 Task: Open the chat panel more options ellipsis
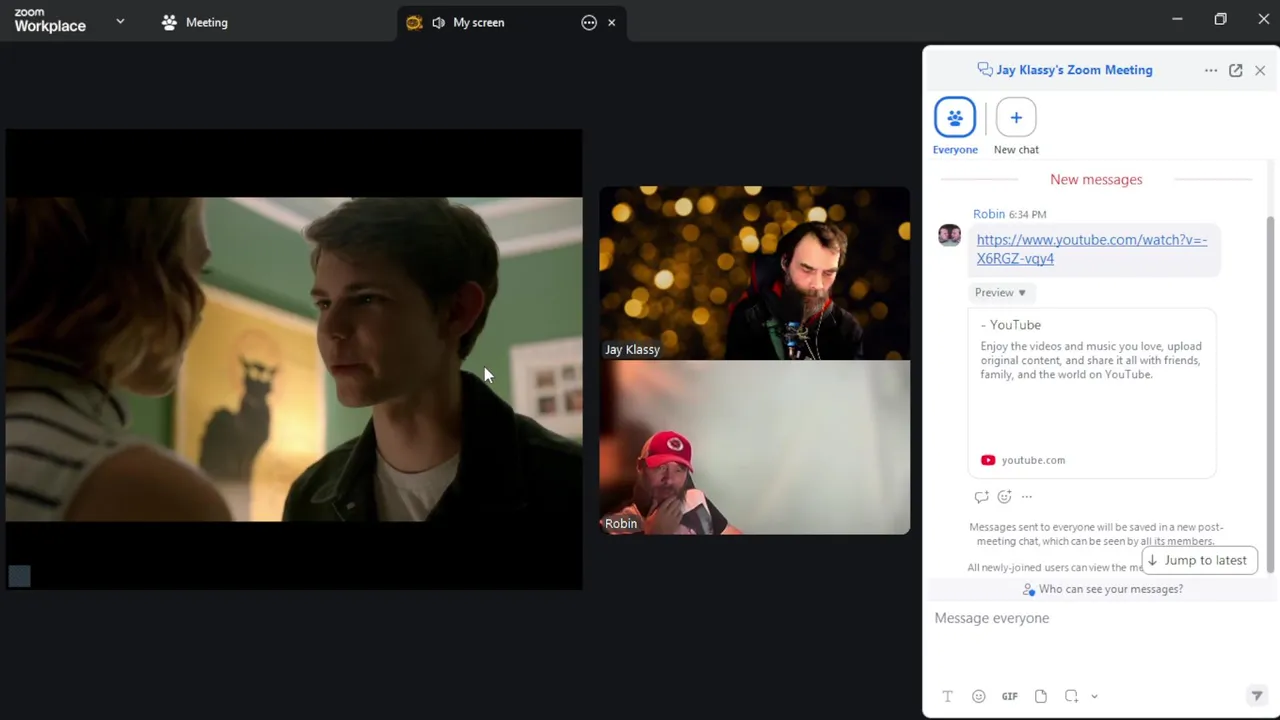tap(1211, 70)
